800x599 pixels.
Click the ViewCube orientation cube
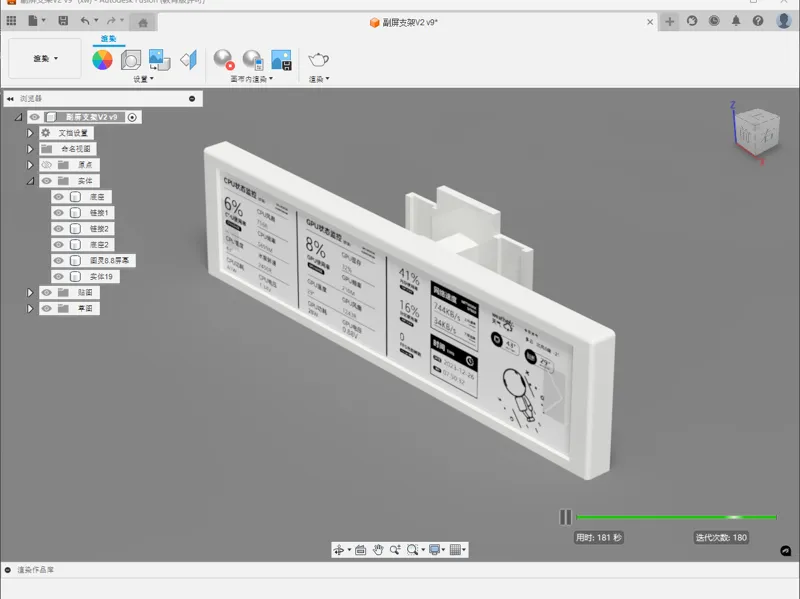(757, 132)
